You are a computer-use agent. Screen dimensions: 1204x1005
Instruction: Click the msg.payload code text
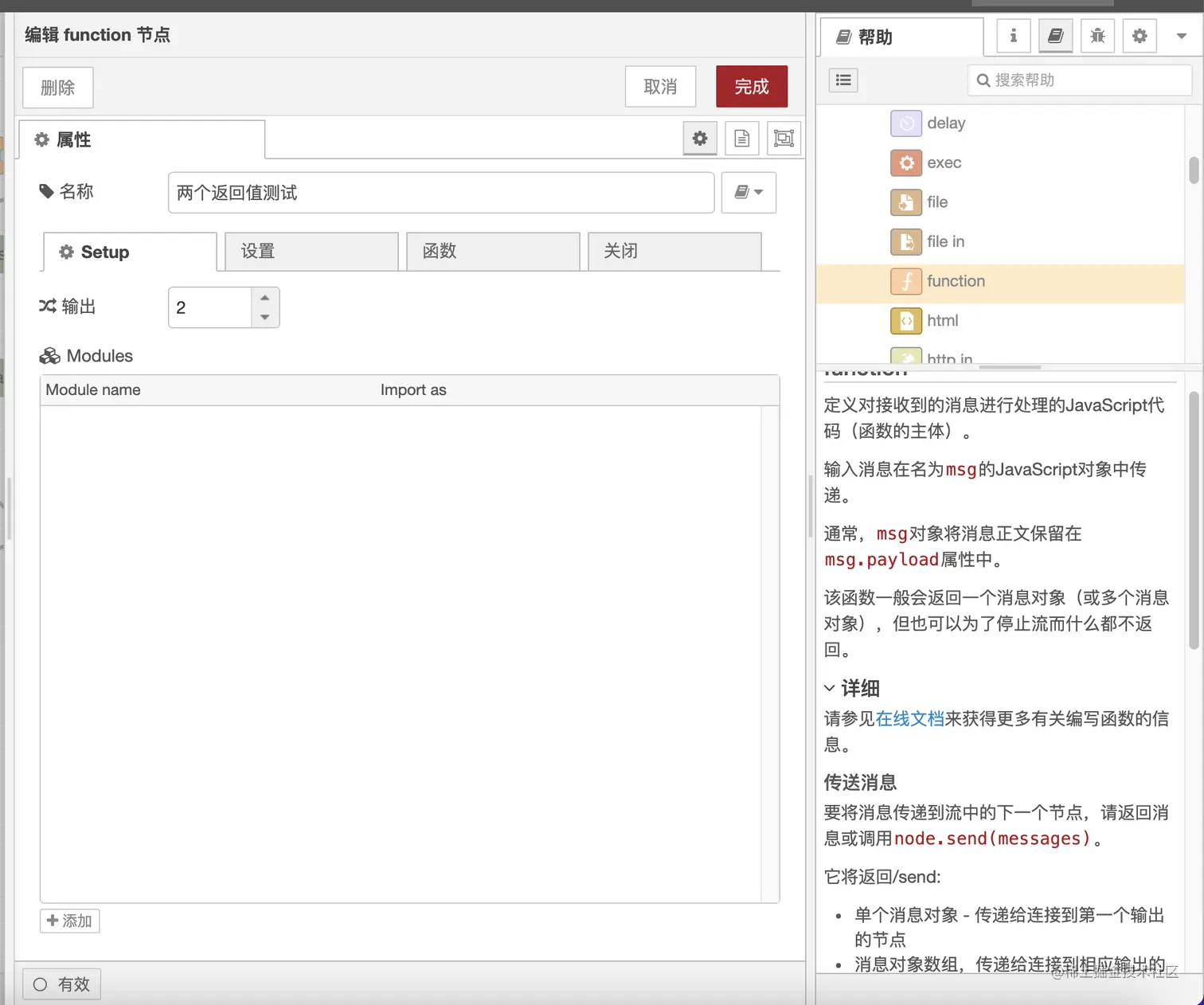coord(881,560)
